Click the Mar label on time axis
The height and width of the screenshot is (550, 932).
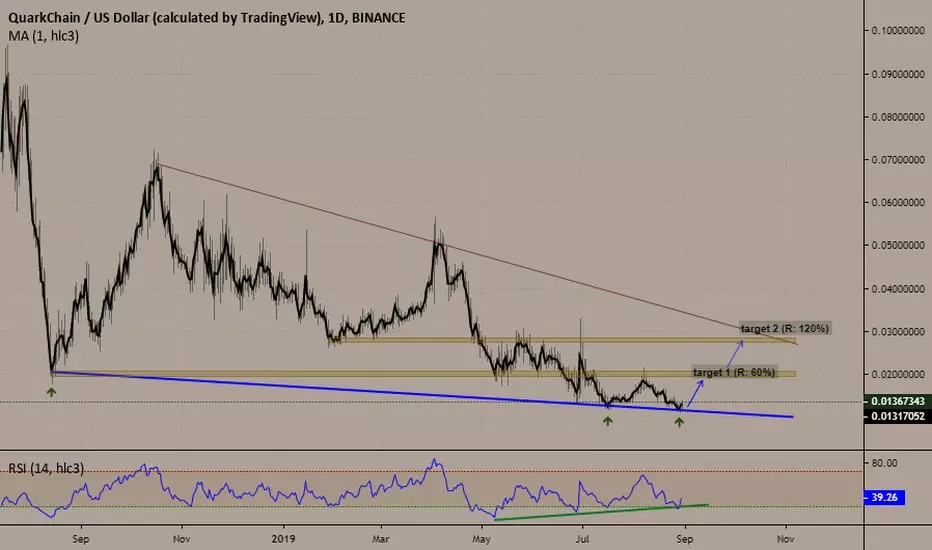[380, 539]
